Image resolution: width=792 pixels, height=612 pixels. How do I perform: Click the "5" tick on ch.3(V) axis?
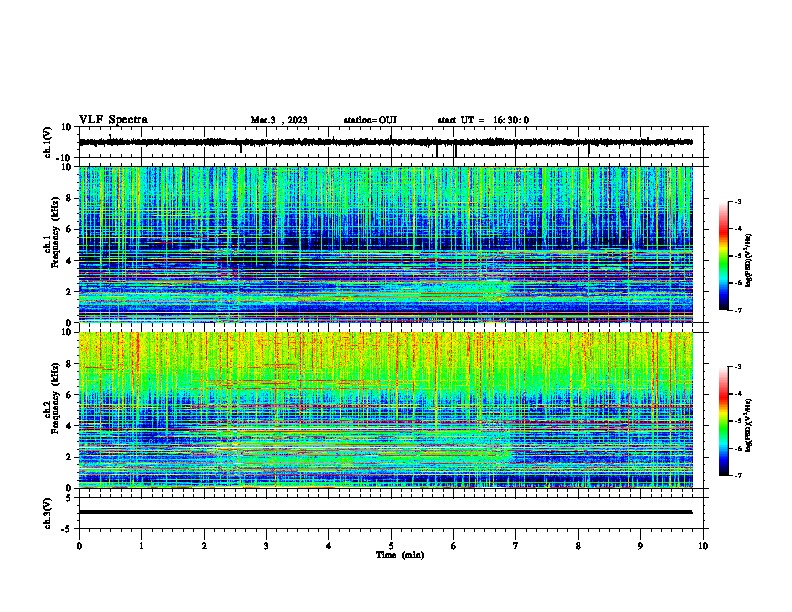pyautogui.click(x=70, y=497)
